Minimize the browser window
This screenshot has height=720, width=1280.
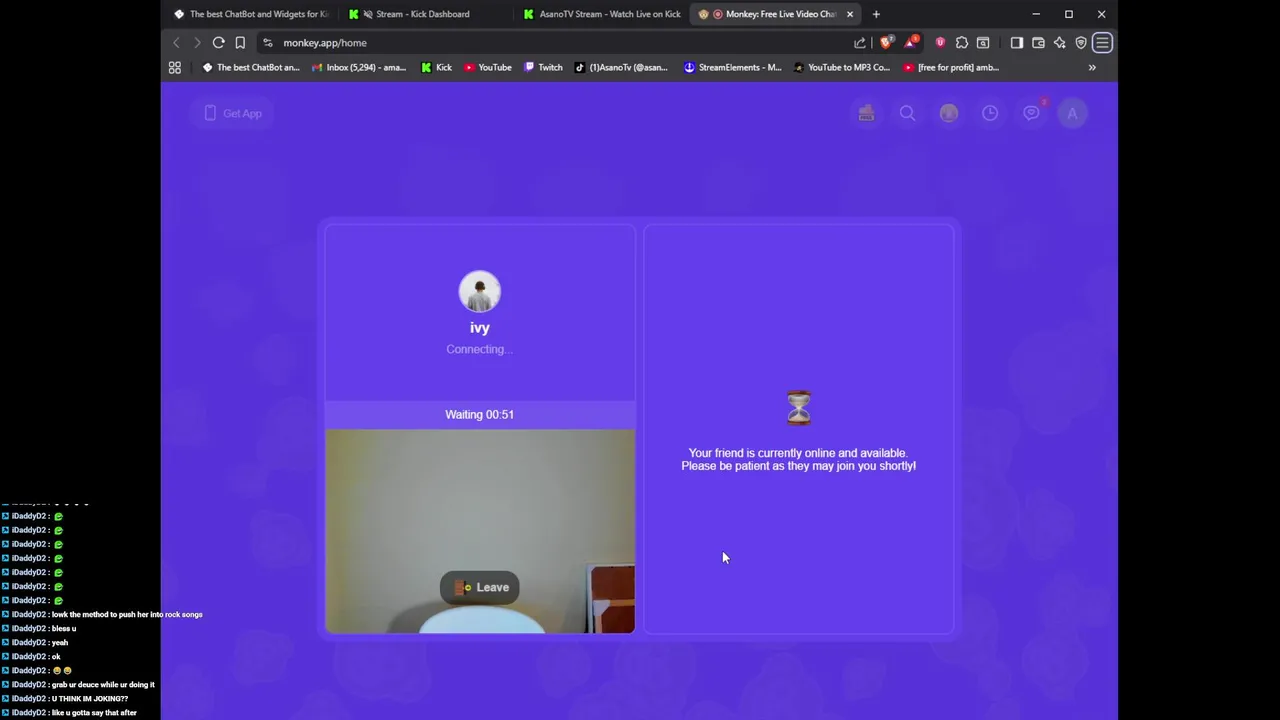click(1036, 14)
